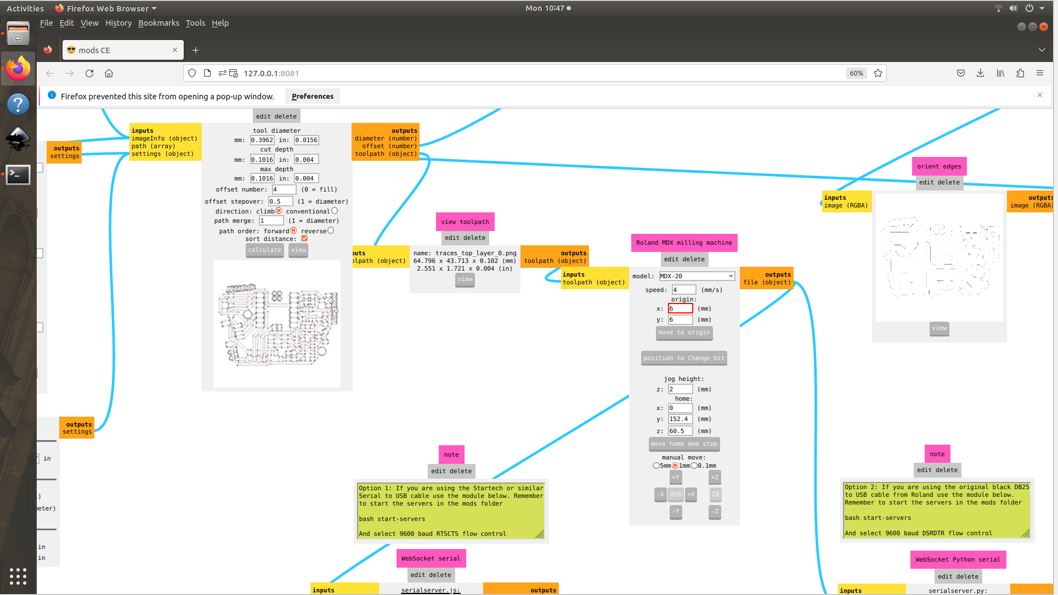Screen dimensions: 1058x595
Task: Go back using the browser back arrow
Action: [x=50, y=73]
